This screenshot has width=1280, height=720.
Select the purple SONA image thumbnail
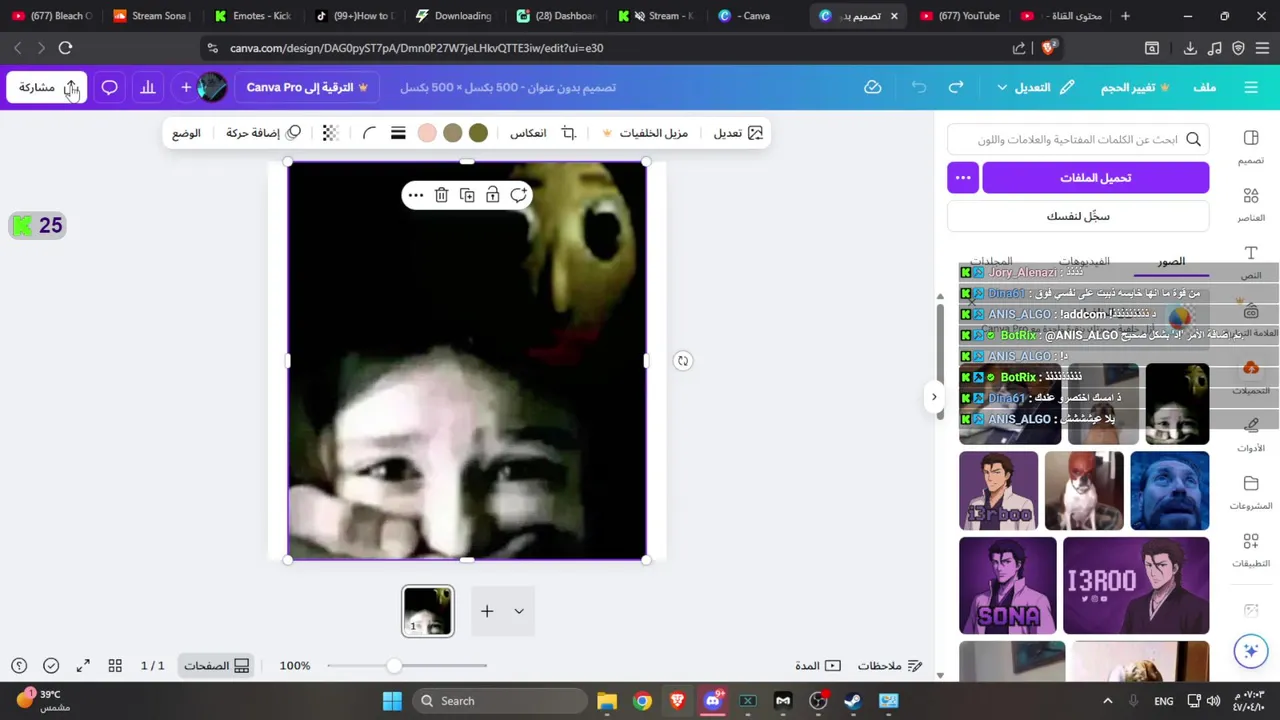pos(1007,586)
